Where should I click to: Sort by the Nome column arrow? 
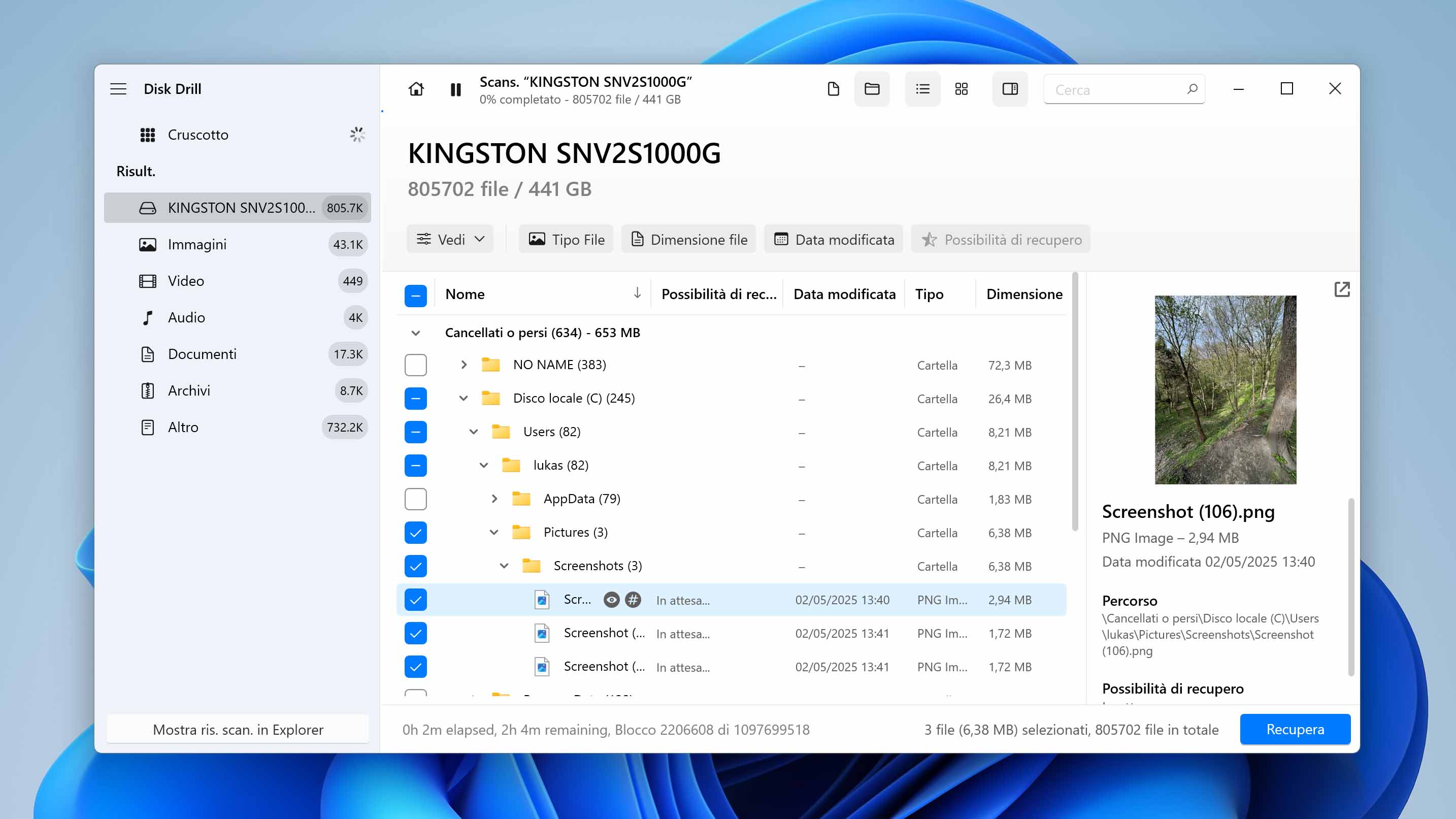(637, 293)
